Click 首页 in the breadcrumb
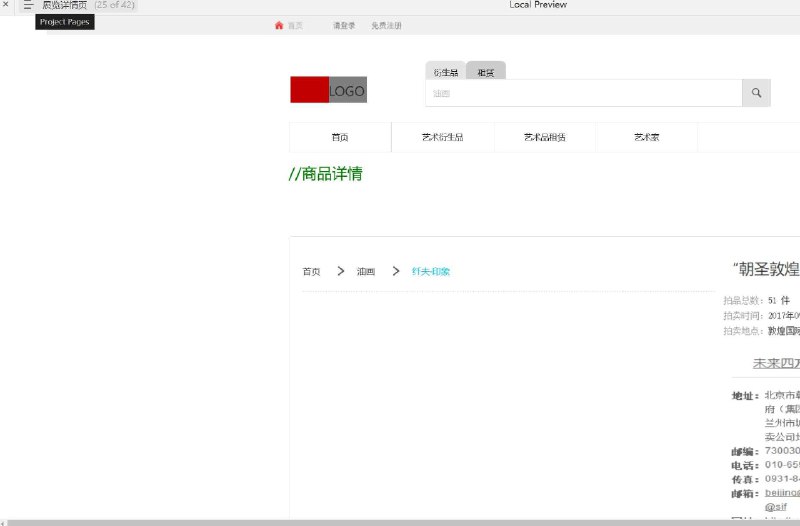 click(x=311, y=271)
